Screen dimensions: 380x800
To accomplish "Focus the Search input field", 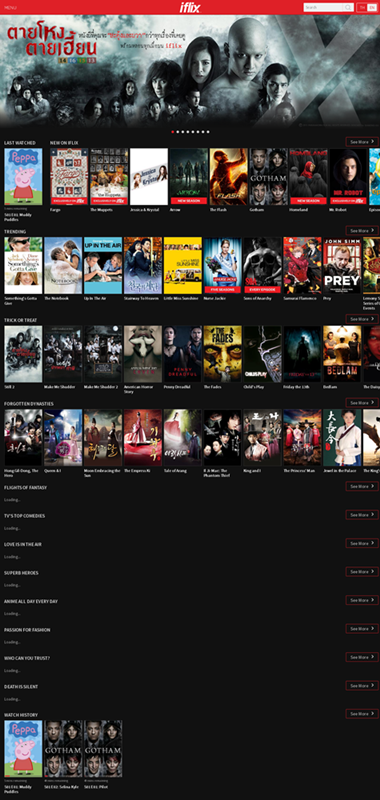I will point(324,7).
